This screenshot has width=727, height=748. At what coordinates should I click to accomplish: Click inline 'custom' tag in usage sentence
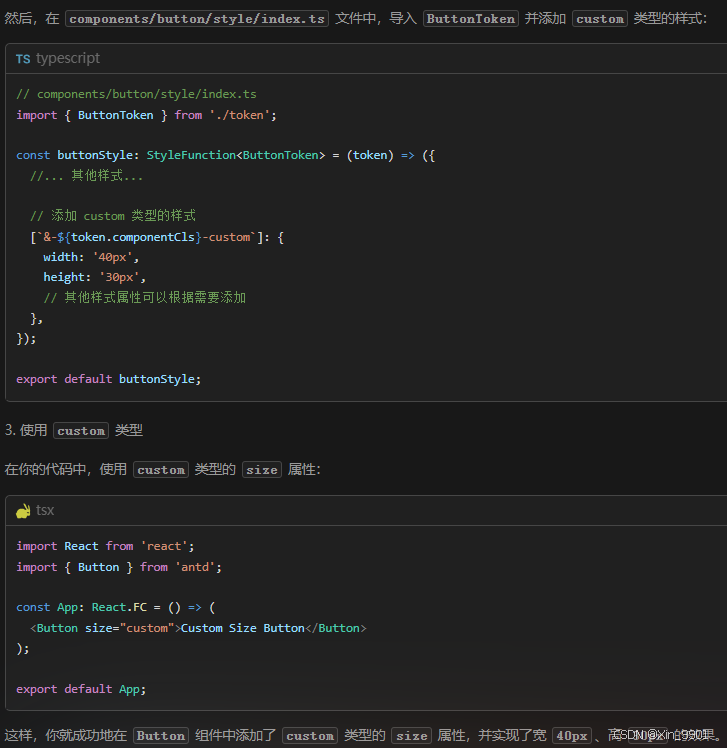click(x=161, y=469)
